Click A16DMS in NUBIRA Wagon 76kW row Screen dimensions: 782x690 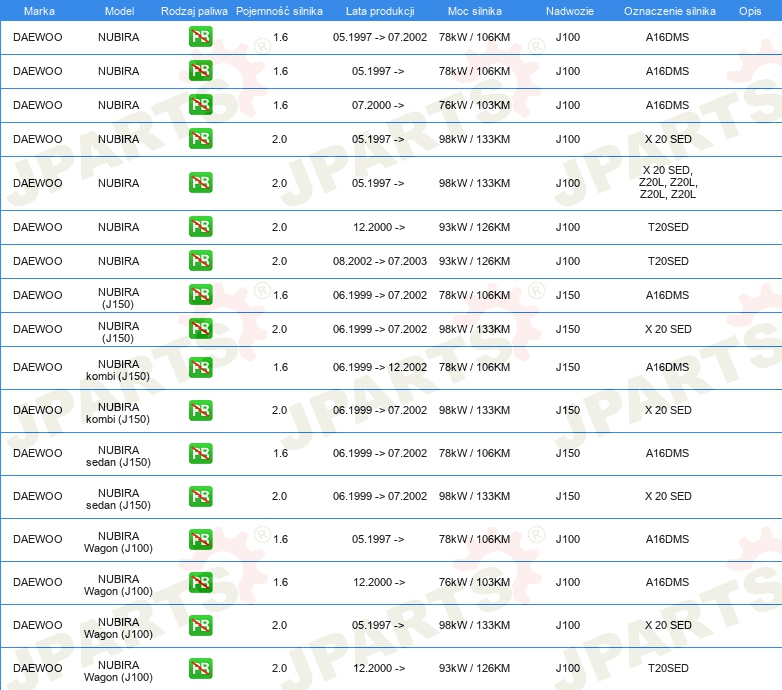click(667, 582)
